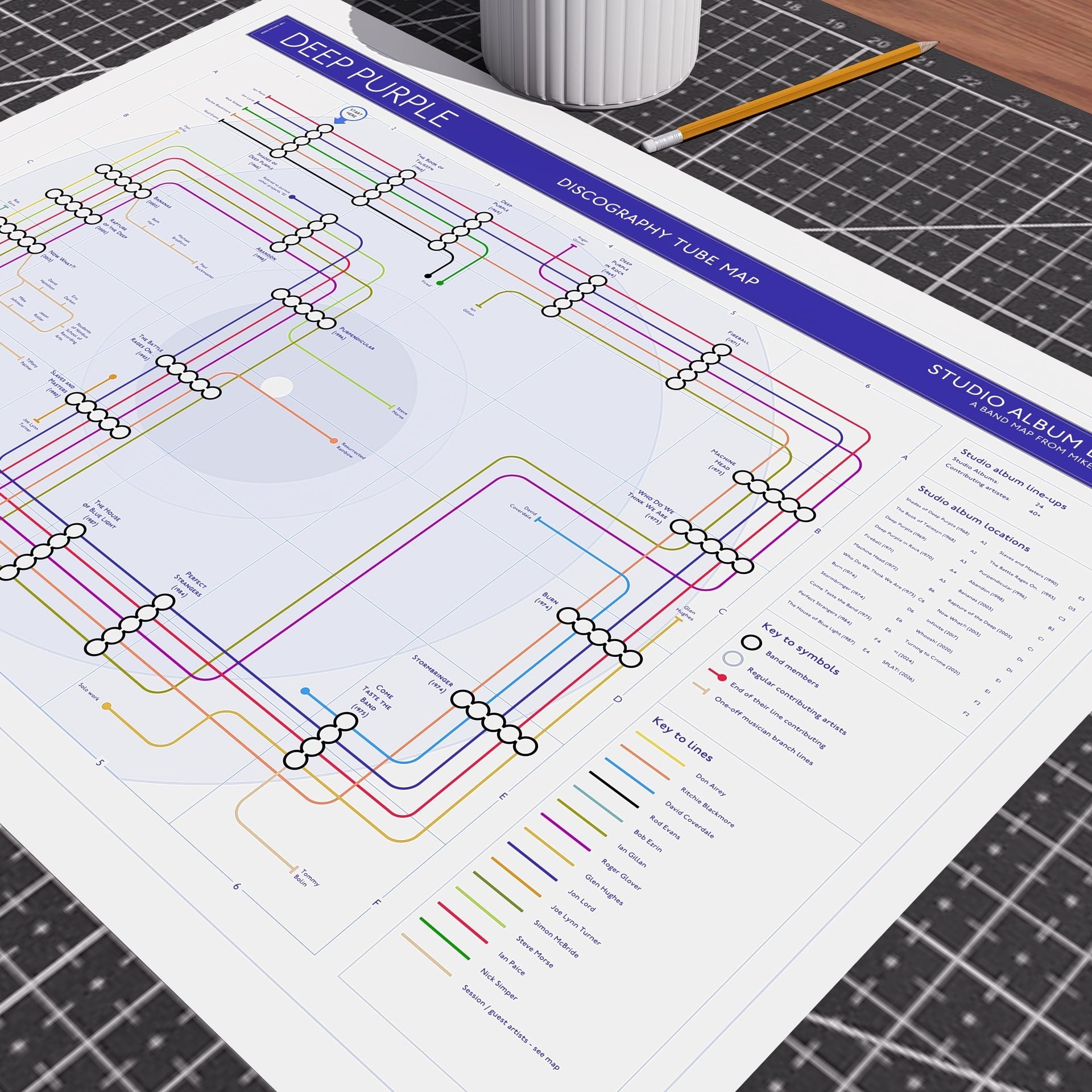Click the Resurrected Rainbow orange endpoint dot
This screenshot has height=1092, width=1092.
point(334,441)
